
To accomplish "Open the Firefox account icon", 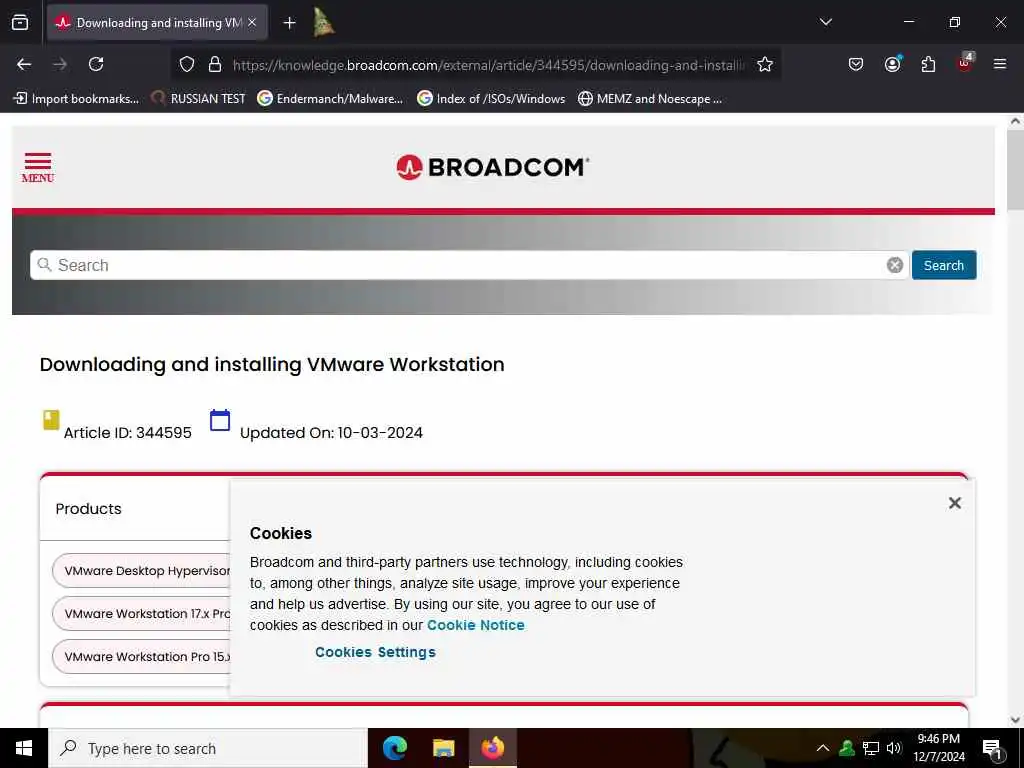I will coord(892,64).
